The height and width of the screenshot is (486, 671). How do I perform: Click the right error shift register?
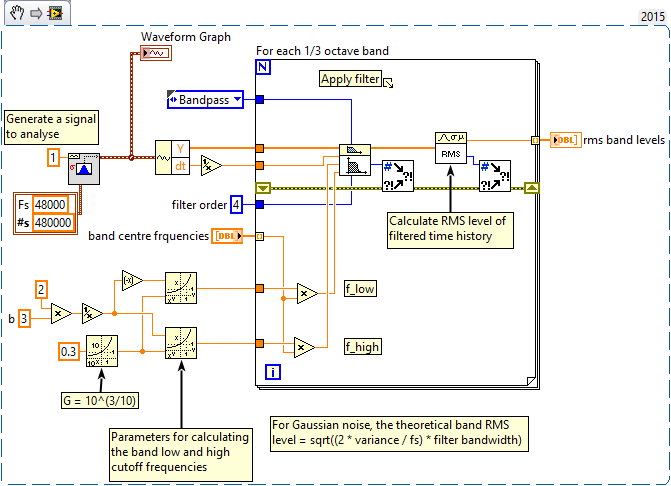click(531, 188)
